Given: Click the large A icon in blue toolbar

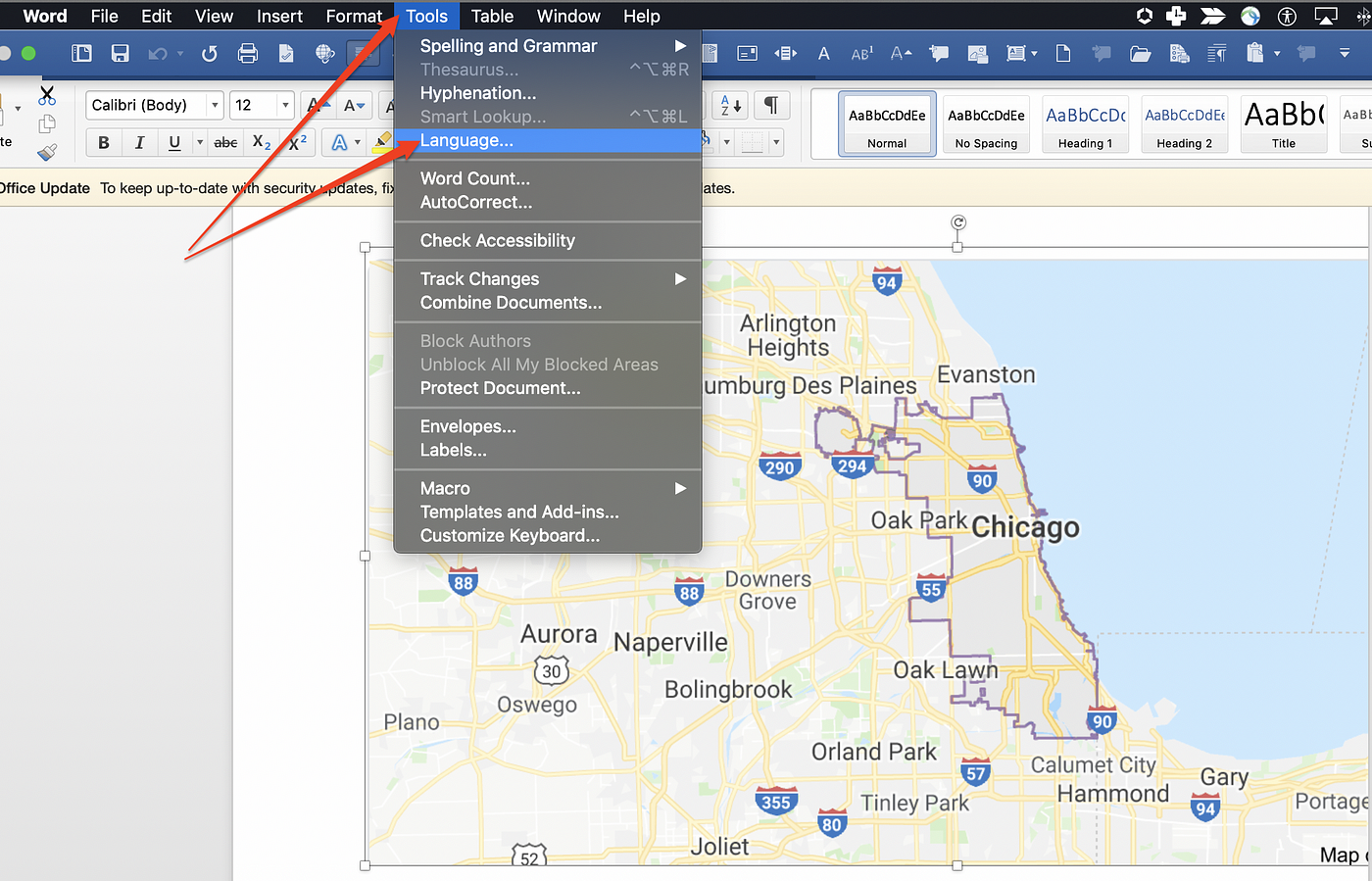Looking at the screenshot, I should (x=824, y=53).
